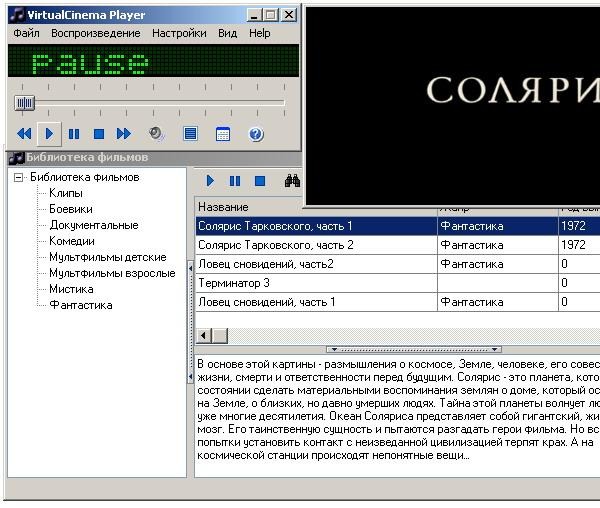Image resolution: width=600 pixels, height=508 pixels.
Task: Pause playback from the main player toolbar
Action: click(74, 134)
